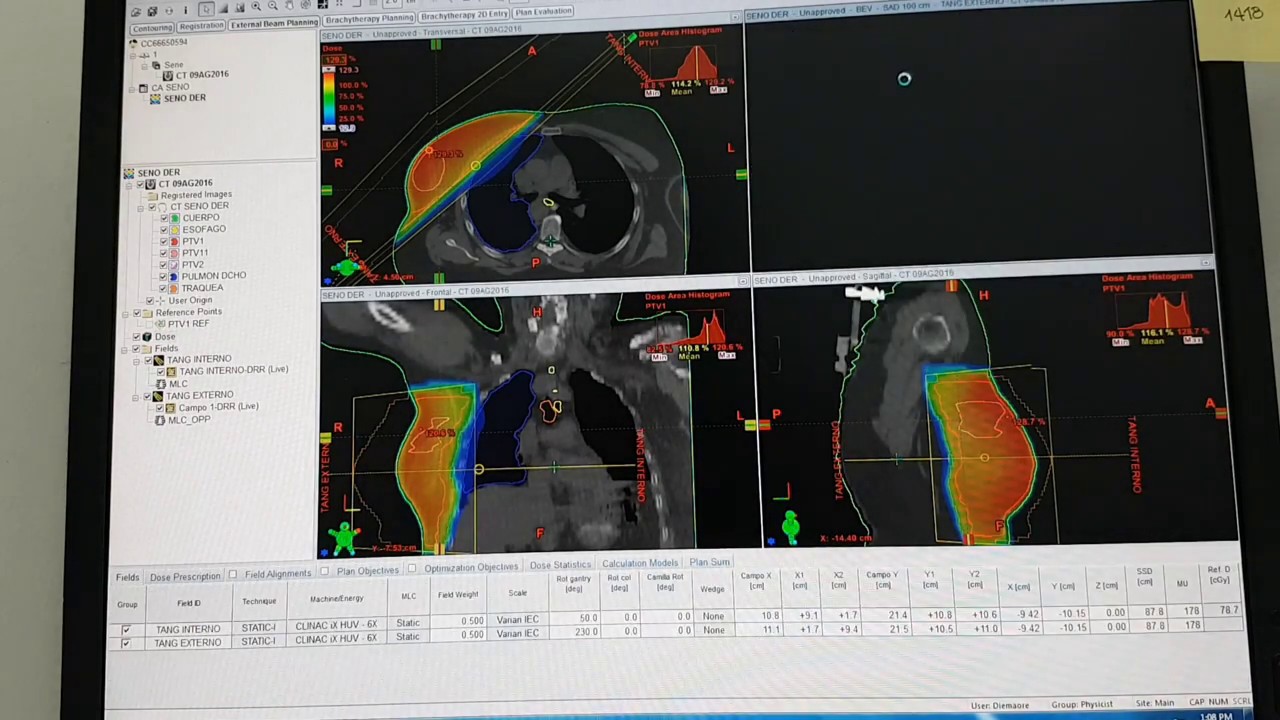
Task: Click the open patient toolbar icon
Action: tap(136, 11)
